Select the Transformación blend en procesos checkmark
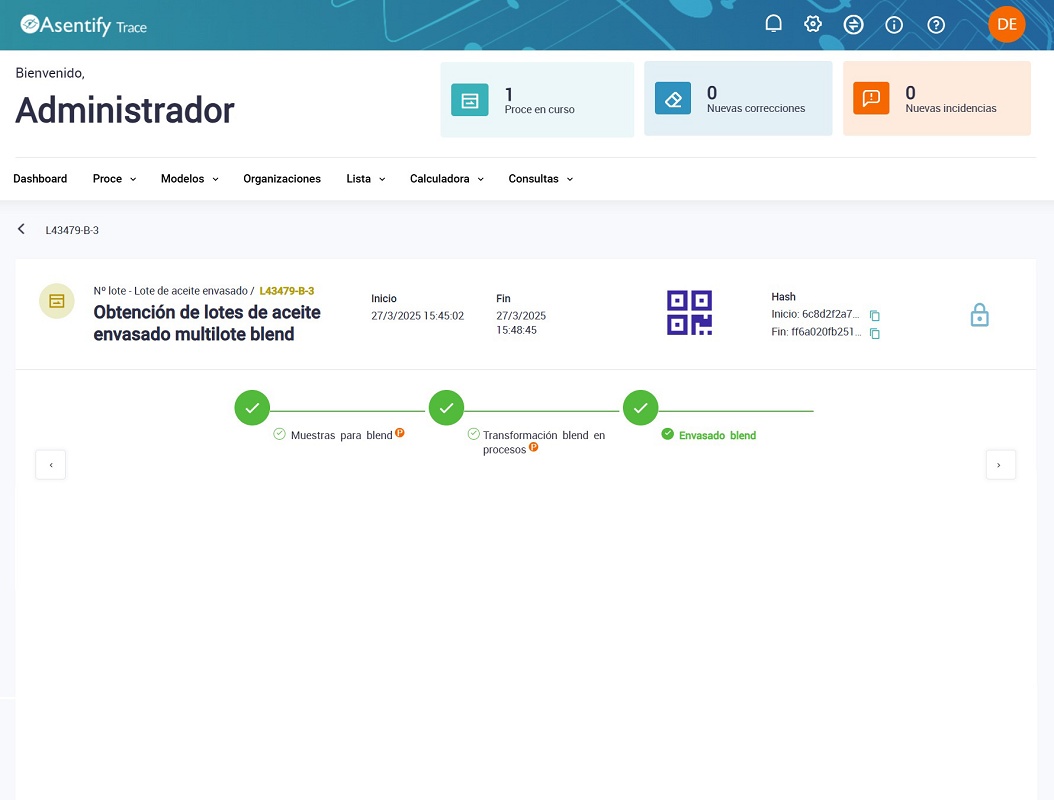This screenshot has height=800, width=1054. tap(446, 407)
